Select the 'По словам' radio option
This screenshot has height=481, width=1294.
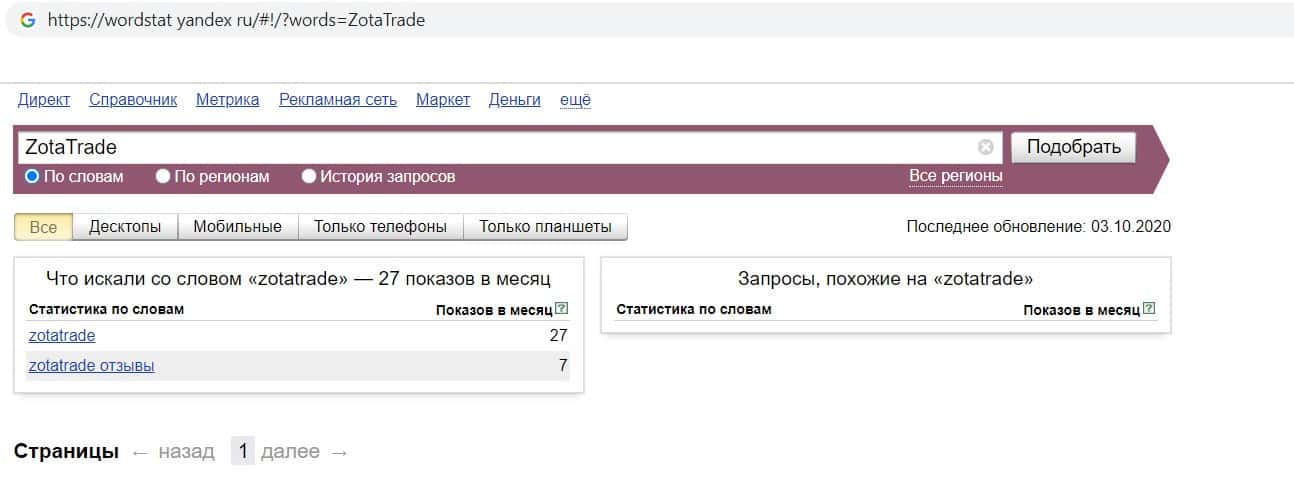pyautogui.click(x=32, y=177)
